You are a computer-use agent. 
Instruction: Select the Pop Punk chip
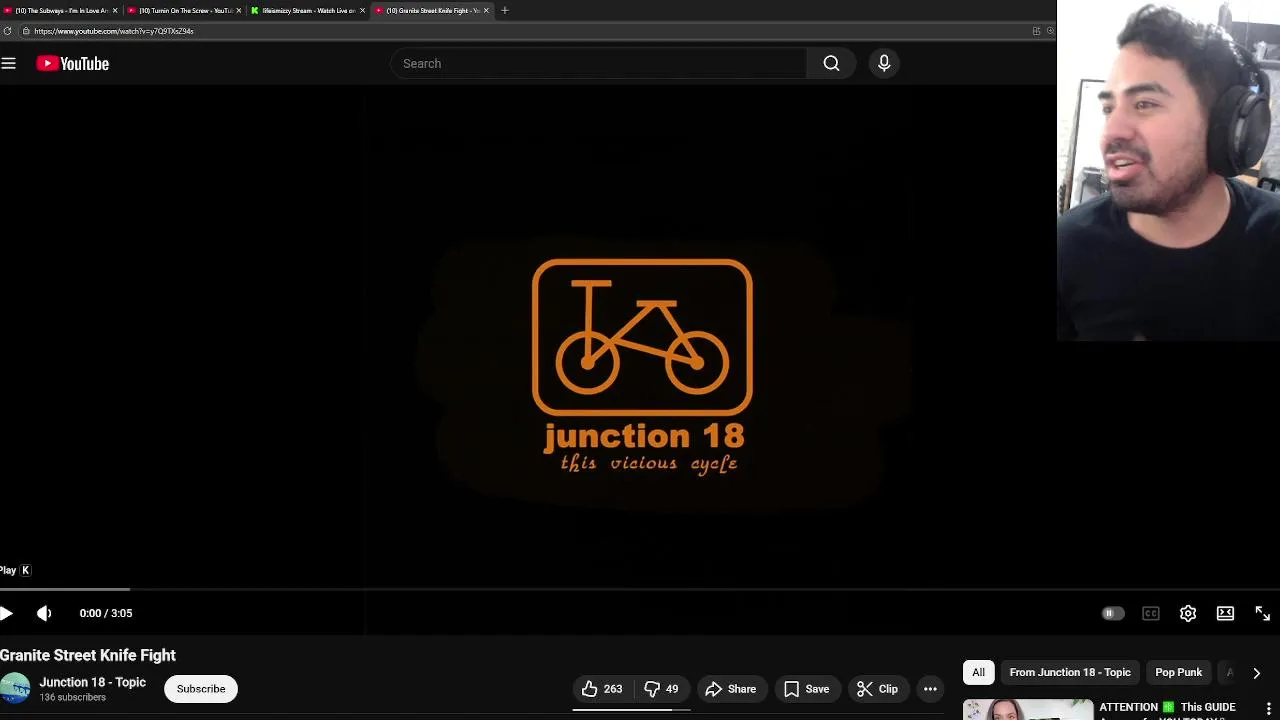pos(1179,672)
